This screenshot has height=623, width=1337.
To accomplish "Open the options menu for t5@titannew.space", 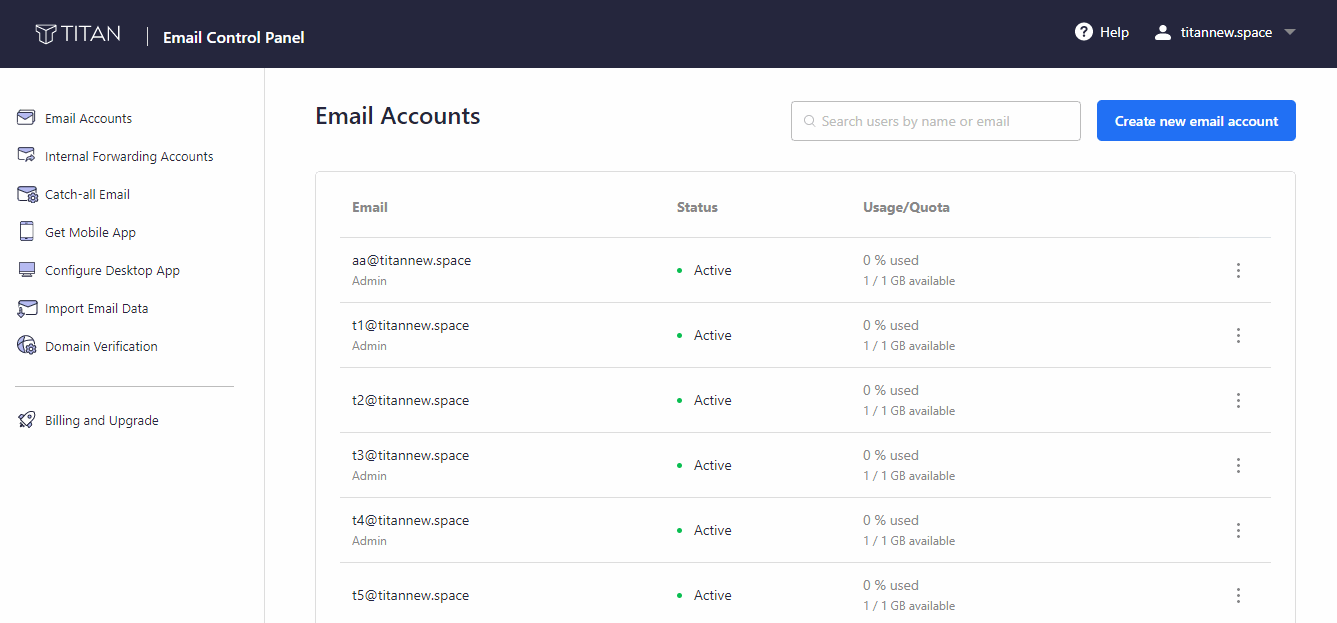I will click(1238, 595).
